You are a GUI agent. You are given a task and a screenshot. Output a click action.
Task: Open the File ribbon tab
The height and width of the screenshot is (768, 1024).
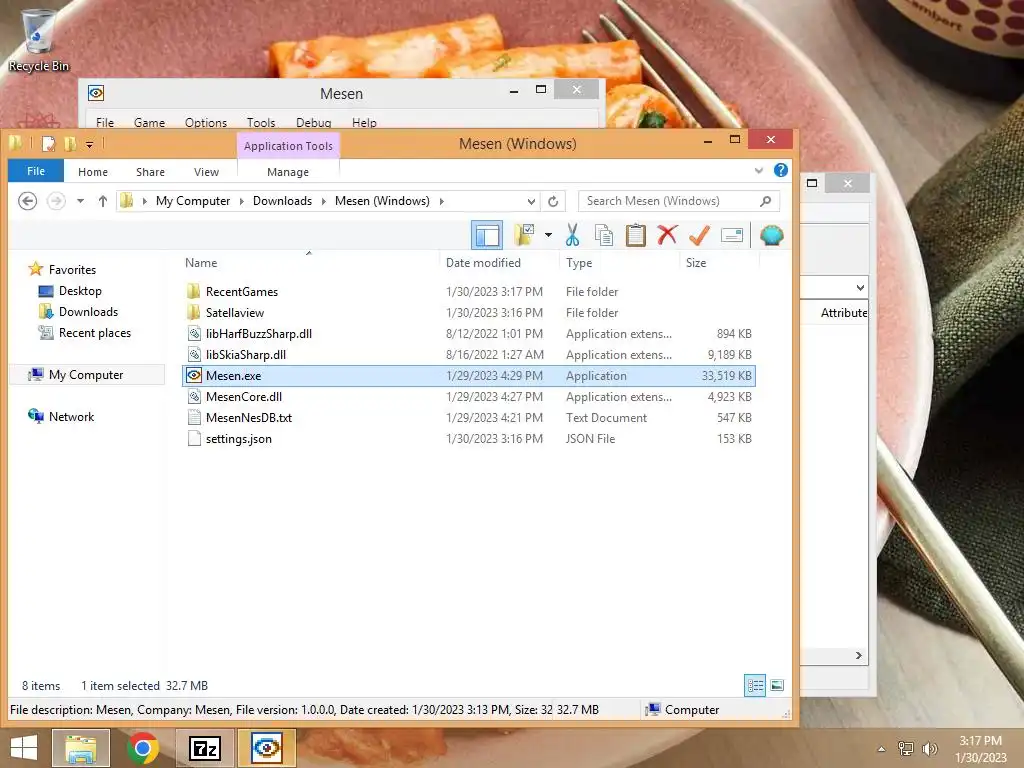coord(36,171)
